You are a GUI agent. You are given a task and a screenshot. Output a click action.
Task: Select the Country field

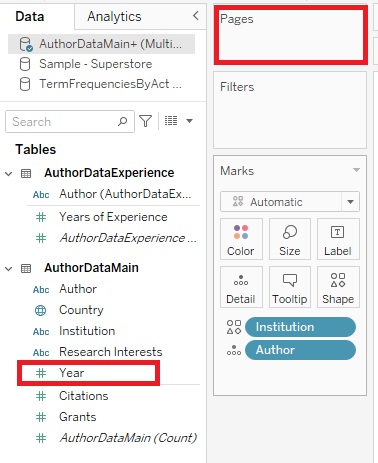[81, 310]
